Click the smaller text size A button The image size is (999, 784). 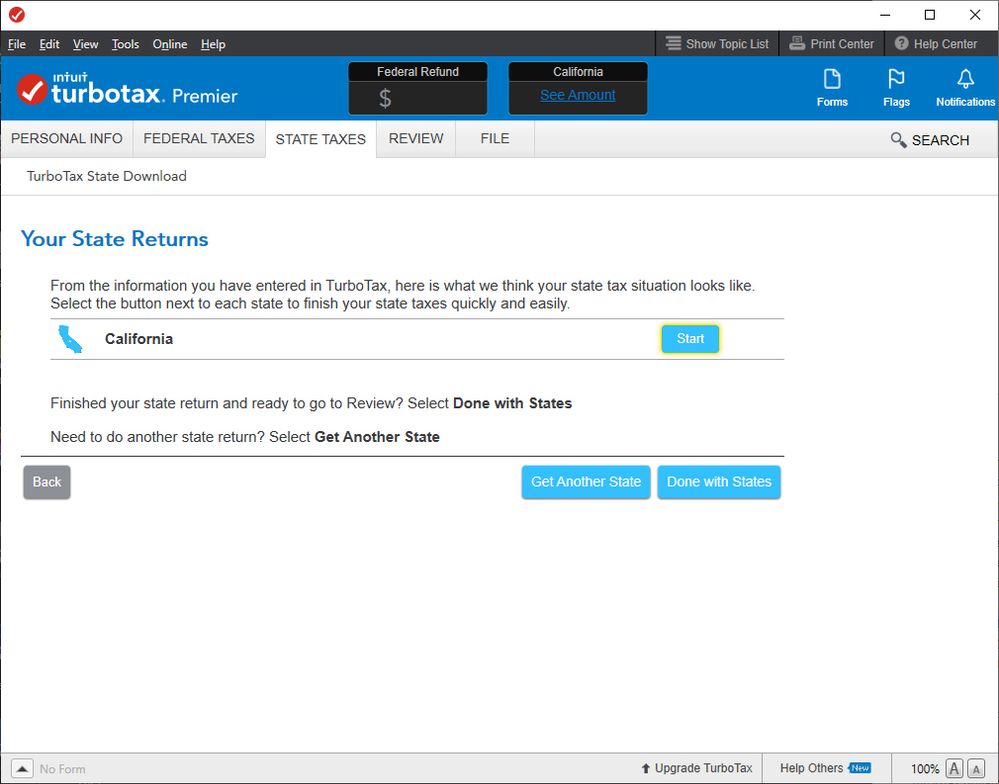pyautogui.click(x=976, y=769)
